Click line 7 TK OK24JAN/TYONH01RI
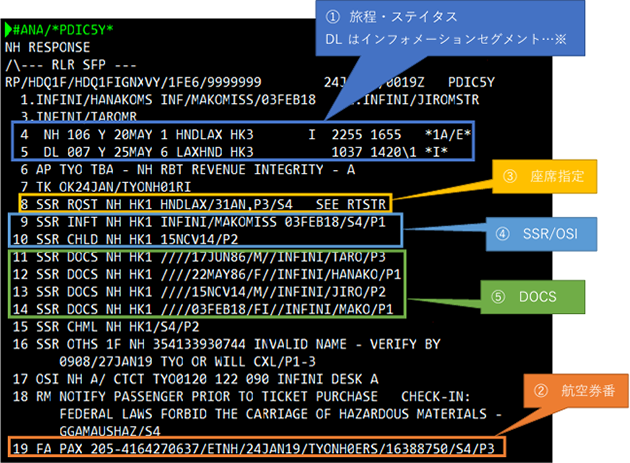Viewport: 630px width, 463px height. (106, 187)
